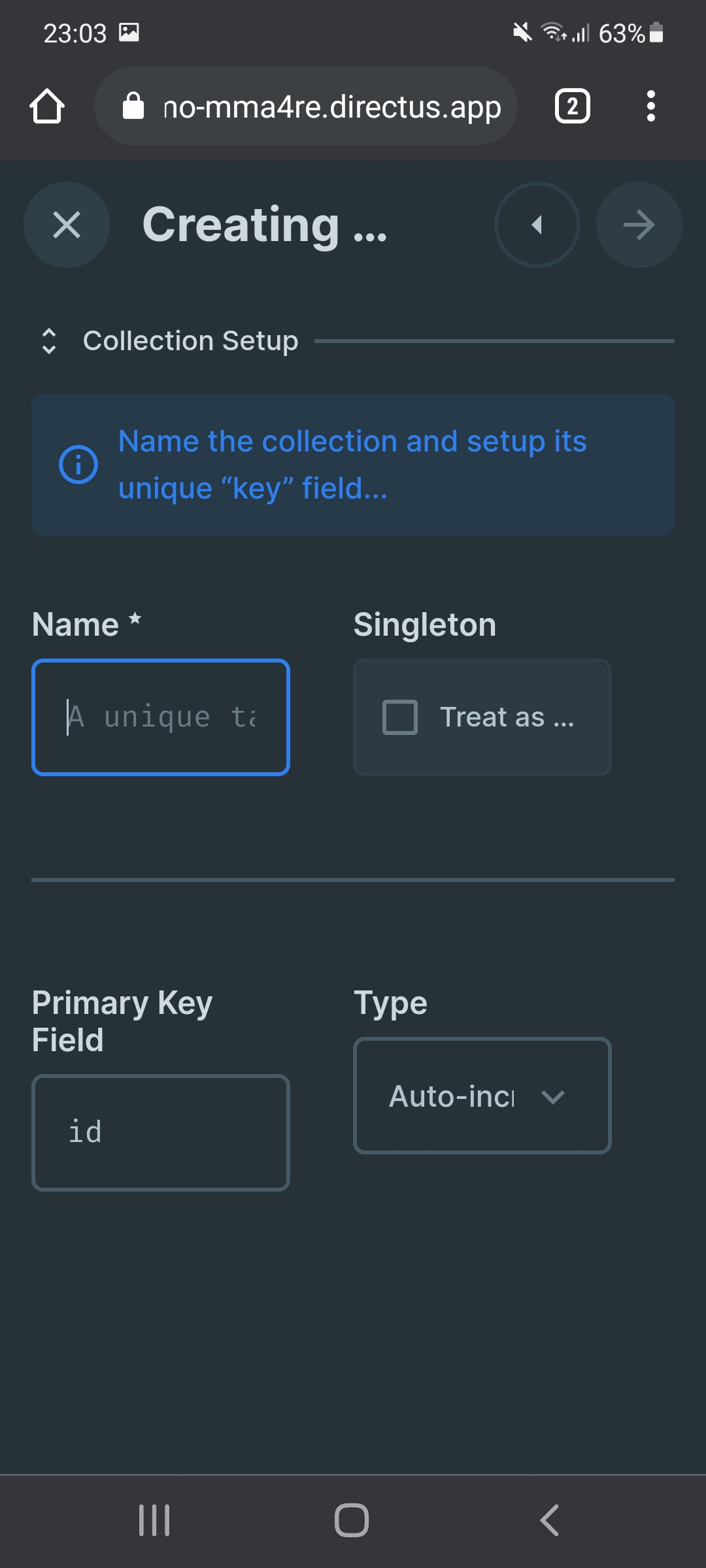Tap the close X on the Creating dialog
The height and width of the screenshot is (1568, 706).
point(66,225)
